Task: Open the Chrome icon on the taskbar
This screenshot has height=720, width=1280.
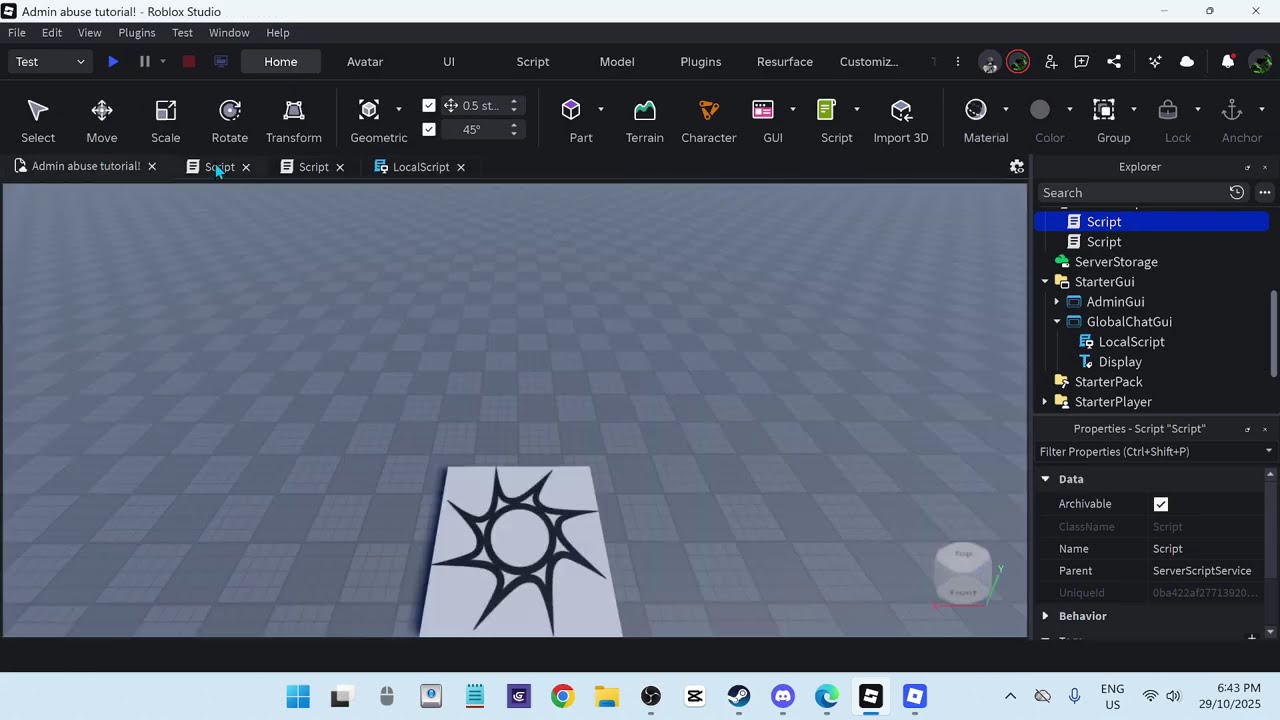Action: point(563,696)
